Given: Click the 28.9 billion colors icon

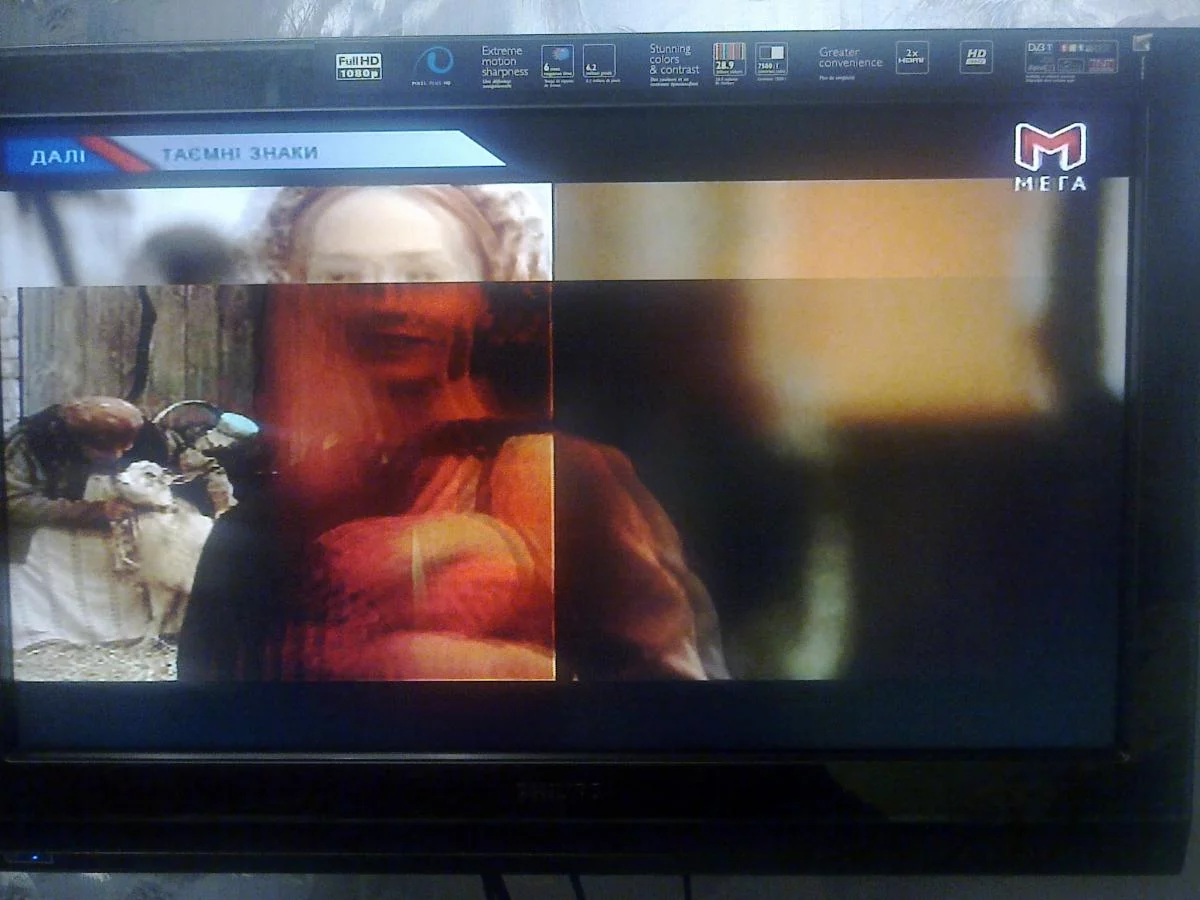Looking at the screenshot, I should (x=729, y=59).
